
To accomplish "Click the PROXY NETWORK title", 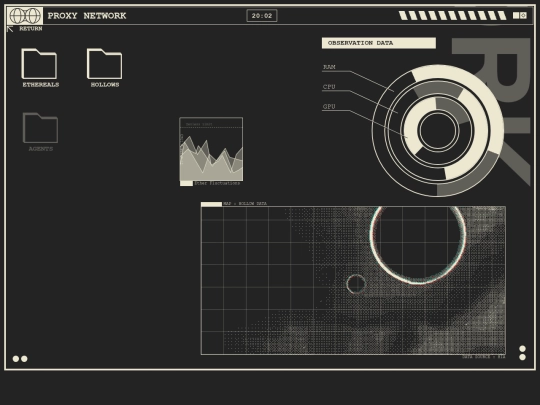I will [87, 16].
